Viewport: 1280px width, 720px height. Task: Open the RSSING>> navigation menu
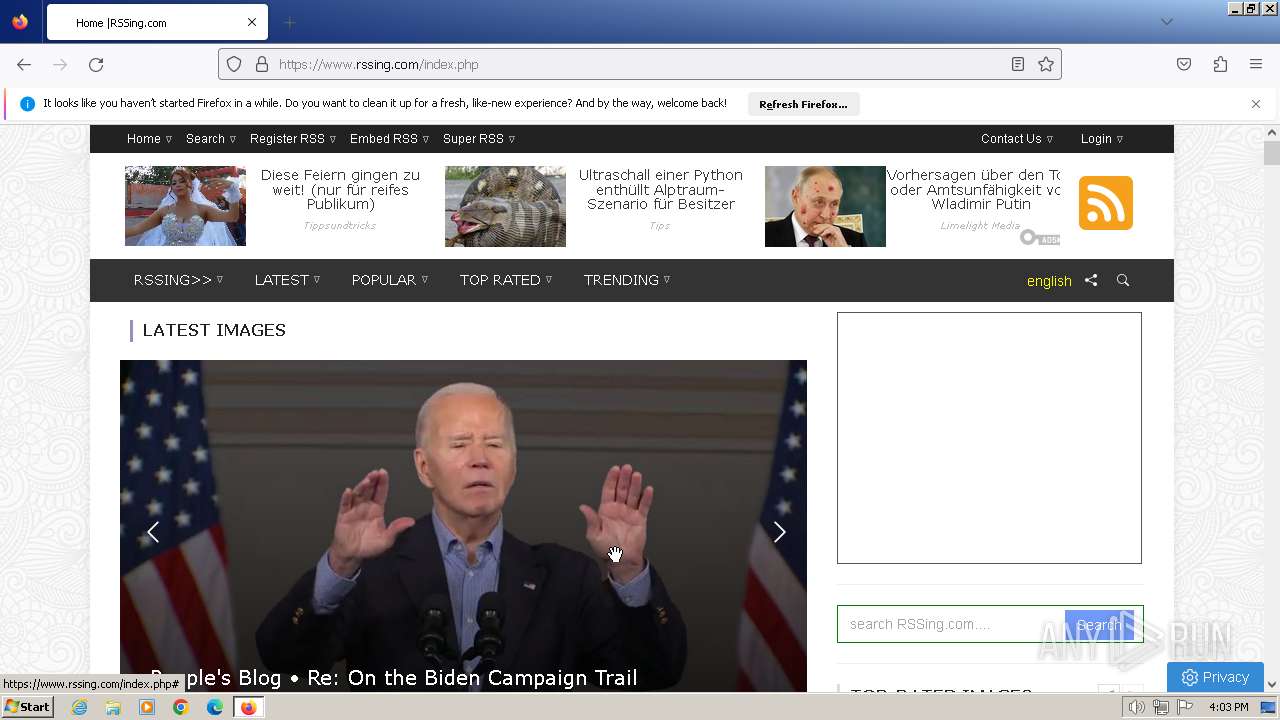point(178,280)
